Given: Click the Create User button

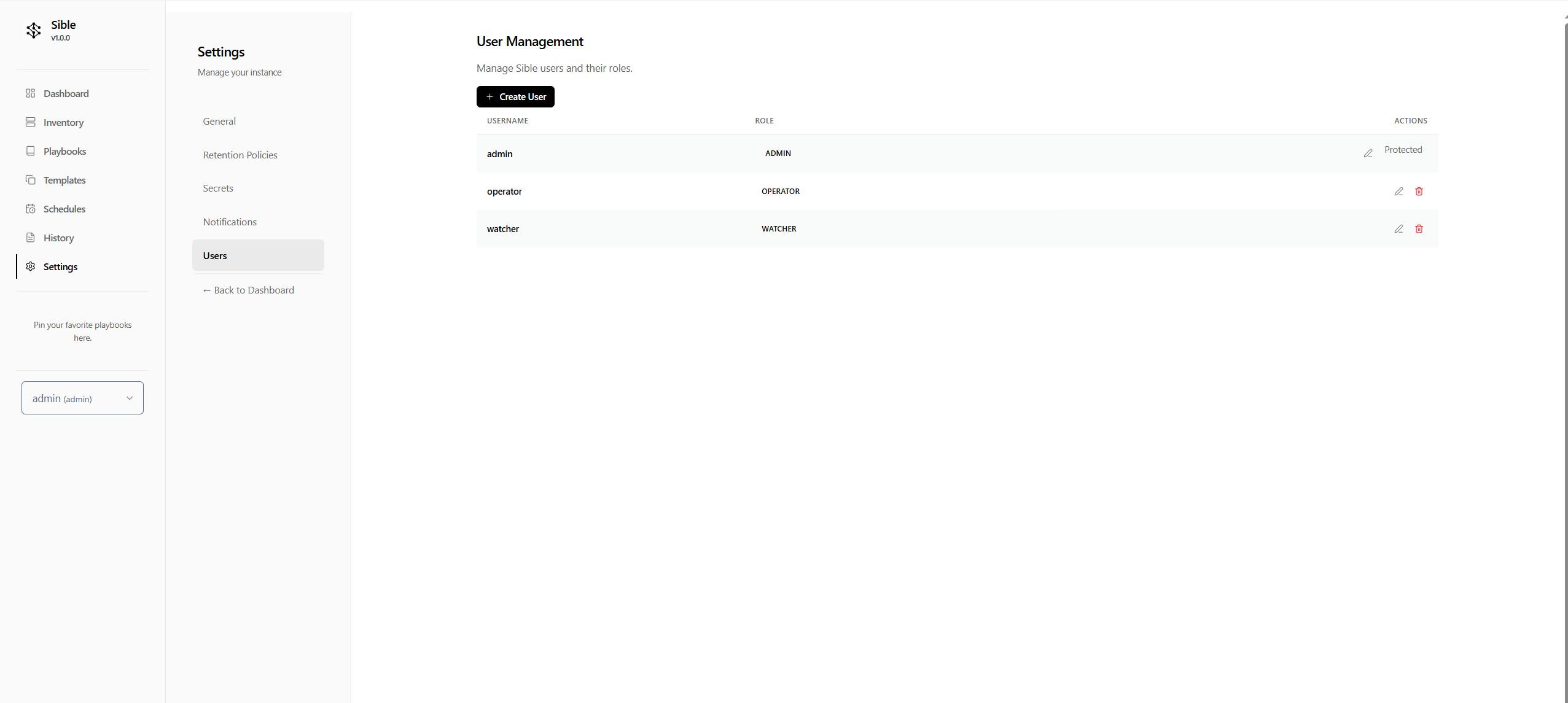Looking at the screenshot, I should coord(515,96).
